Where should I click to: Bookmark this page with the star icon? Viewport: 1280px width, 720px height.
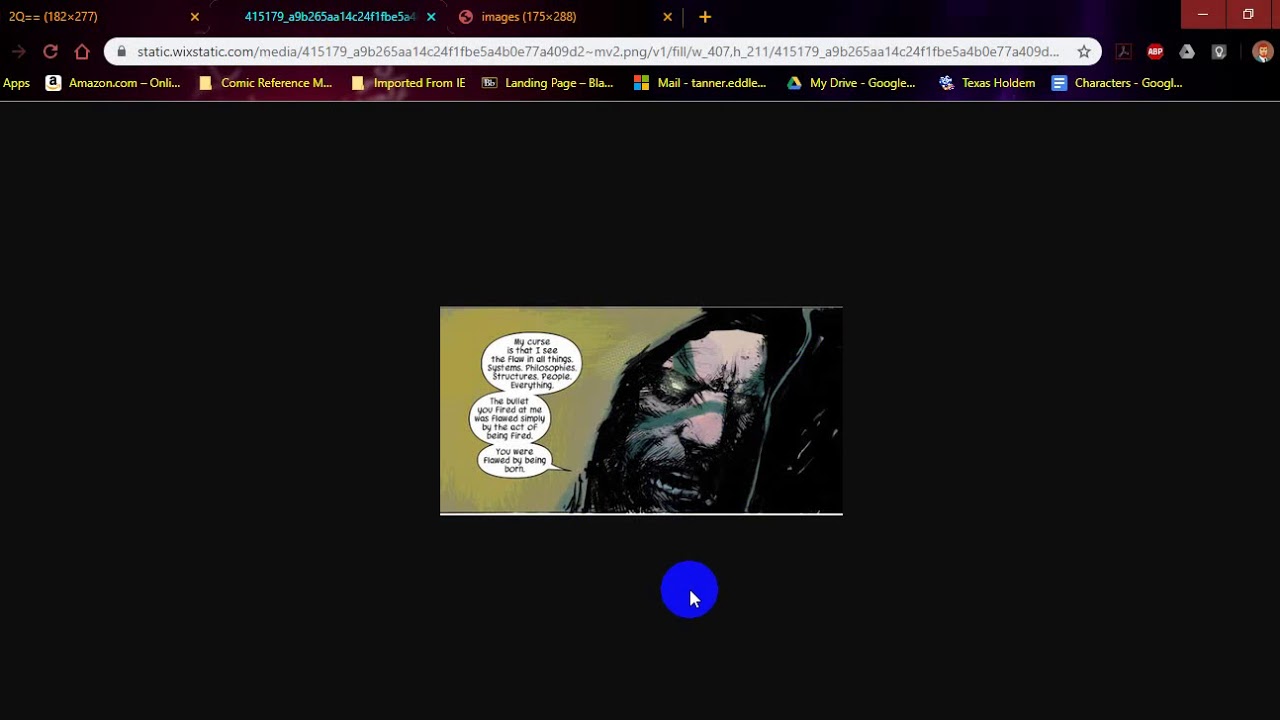pyautogui.click(x=1084, y=52)
